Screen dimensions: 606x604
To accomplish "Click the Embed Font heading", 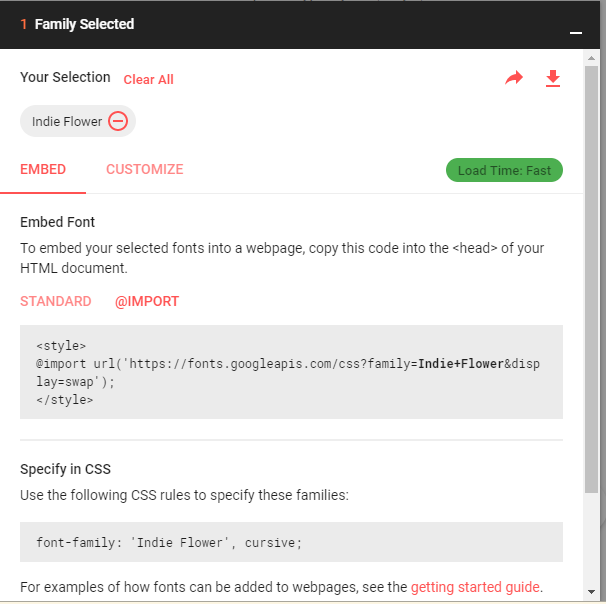I will coord(58,222).
